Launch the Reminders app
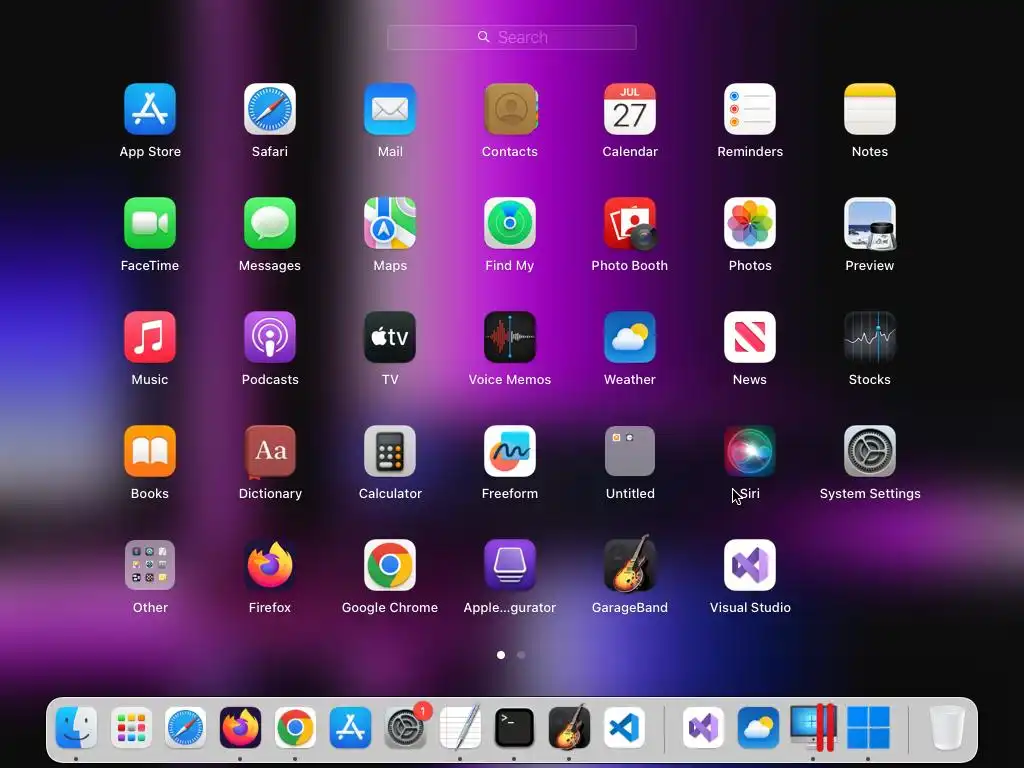Image resolution: width=1024 pixels, height=768 pixels. click(x=750, y=109)
